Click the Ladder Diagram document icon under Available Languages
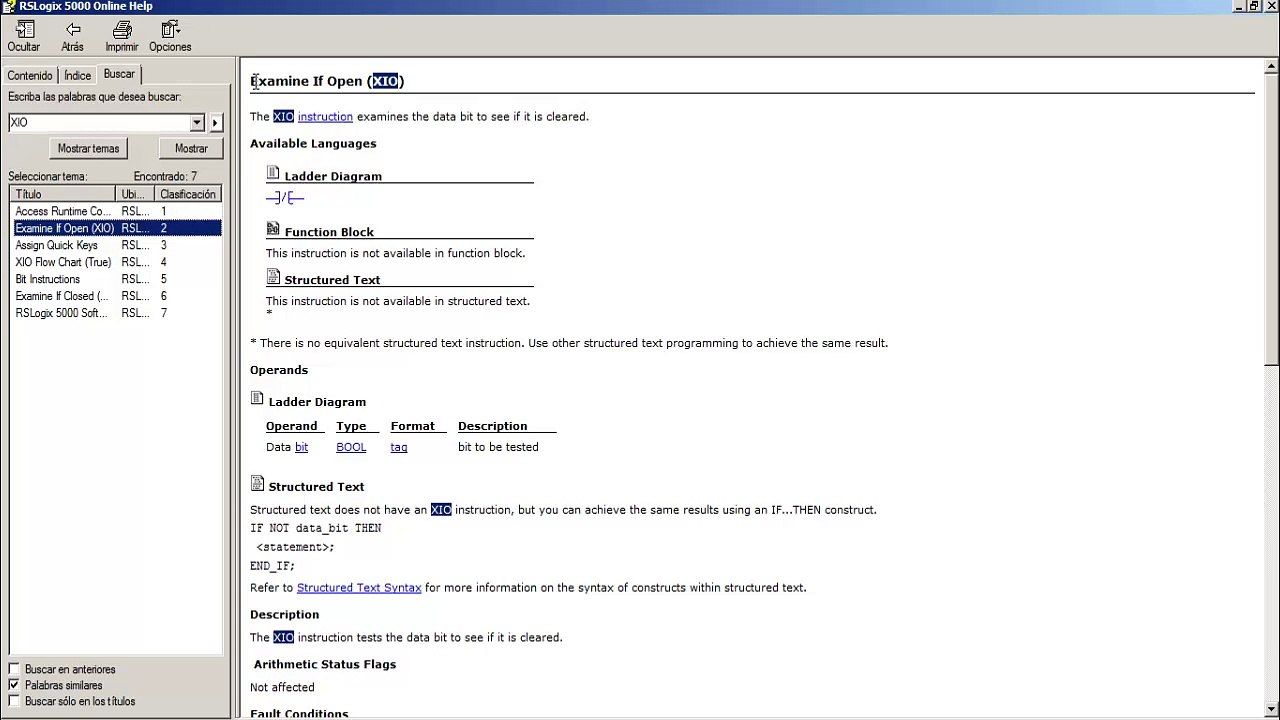The image size is (1280, 720). (273, 174)
